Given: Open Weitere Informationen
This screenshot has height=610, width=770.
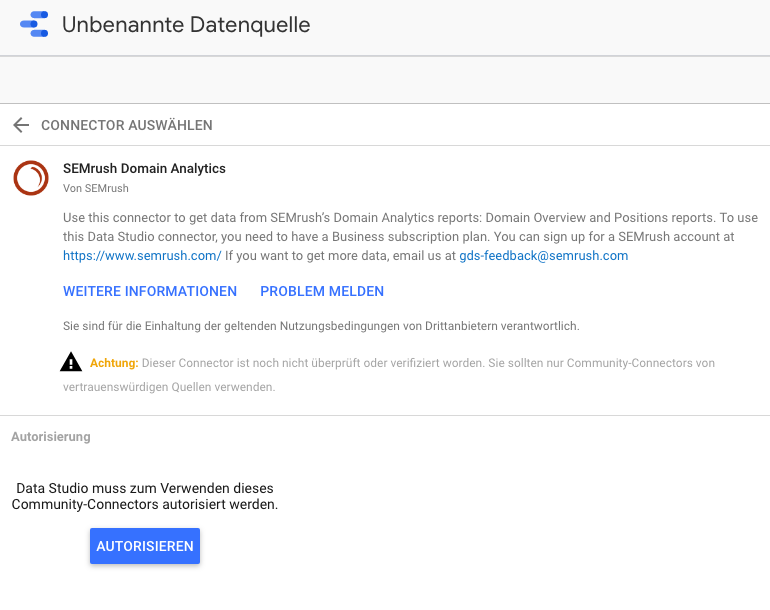Looking at the screenshot, I should coord(150,291).
